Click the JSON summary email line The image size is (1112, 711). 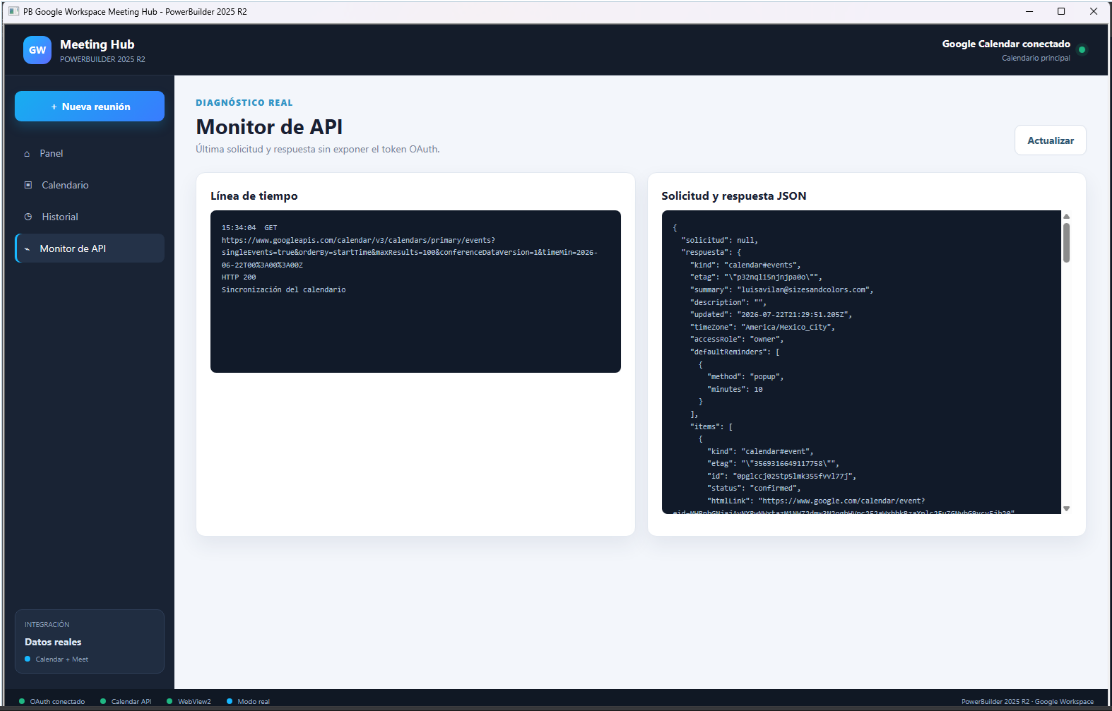point(782,290)
